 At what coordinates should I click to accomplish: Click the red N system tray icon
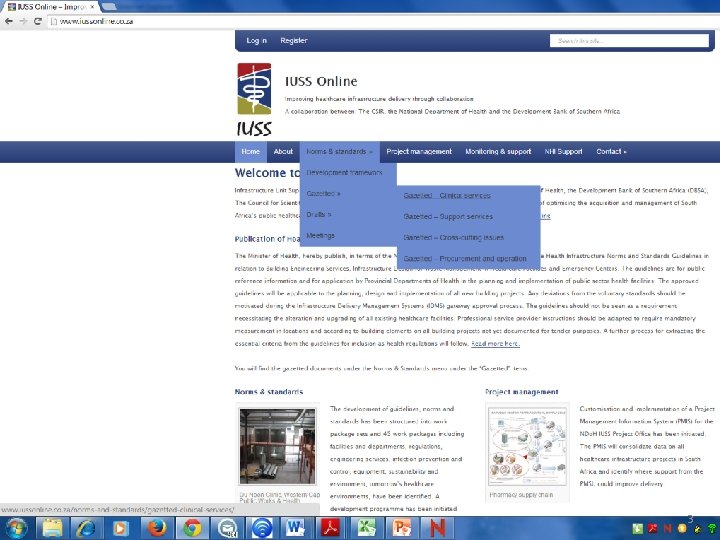pyautogui.click(x=668, y=529)
